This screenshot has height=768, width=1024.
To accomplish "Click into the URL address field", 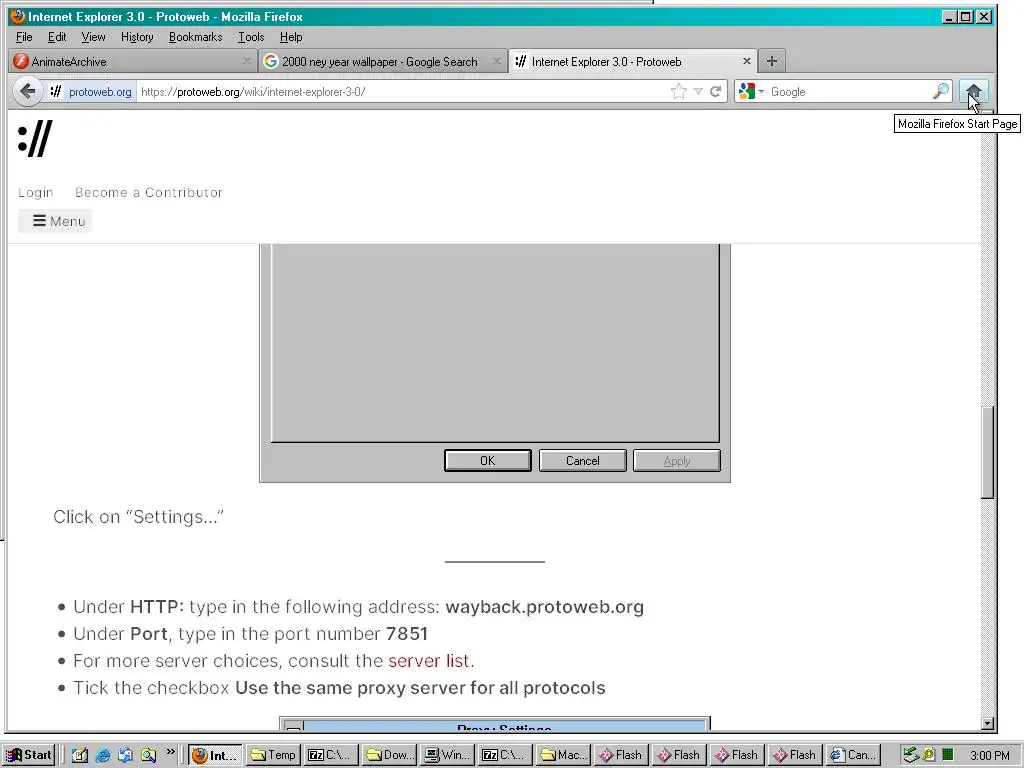I will click(x=402, y=92).
